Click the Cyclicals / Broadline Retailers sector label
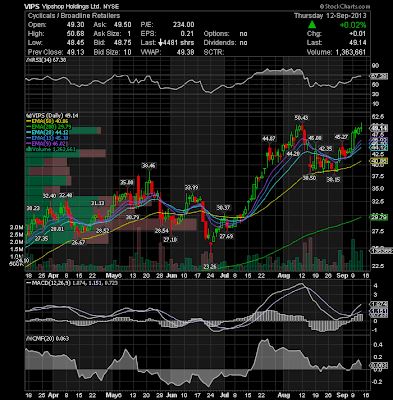Viewport: 393px width, 400px height. (74, 16)
